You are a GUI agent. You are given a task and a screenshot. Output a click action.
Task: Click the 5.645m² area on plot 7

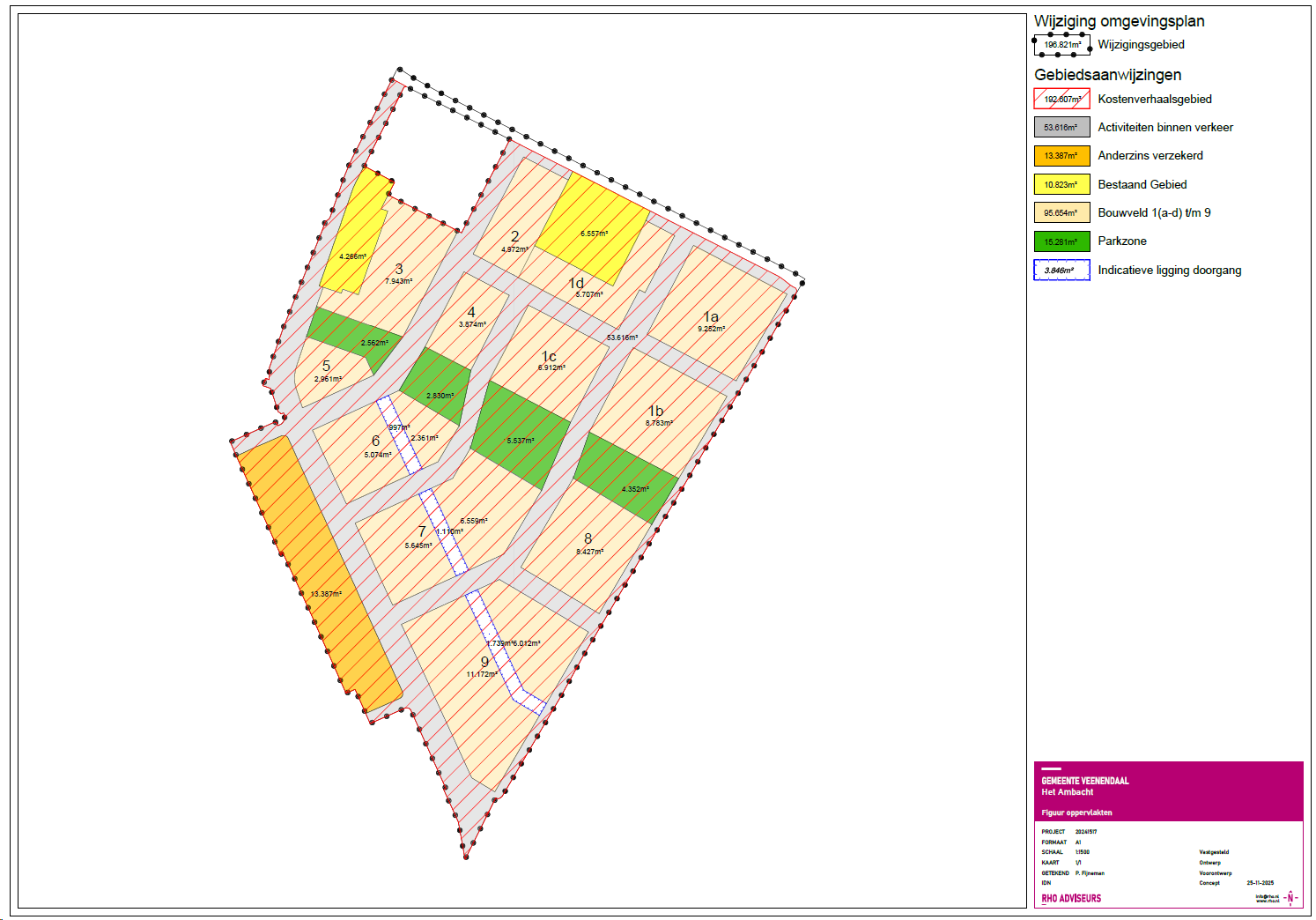[418, 545]
